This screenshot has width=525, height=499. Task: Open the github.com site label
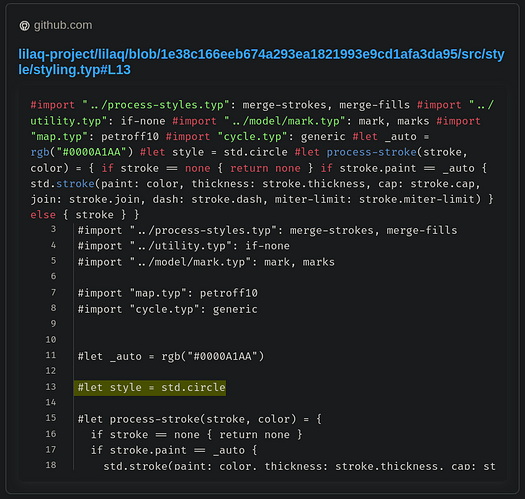tap(63, 25)
